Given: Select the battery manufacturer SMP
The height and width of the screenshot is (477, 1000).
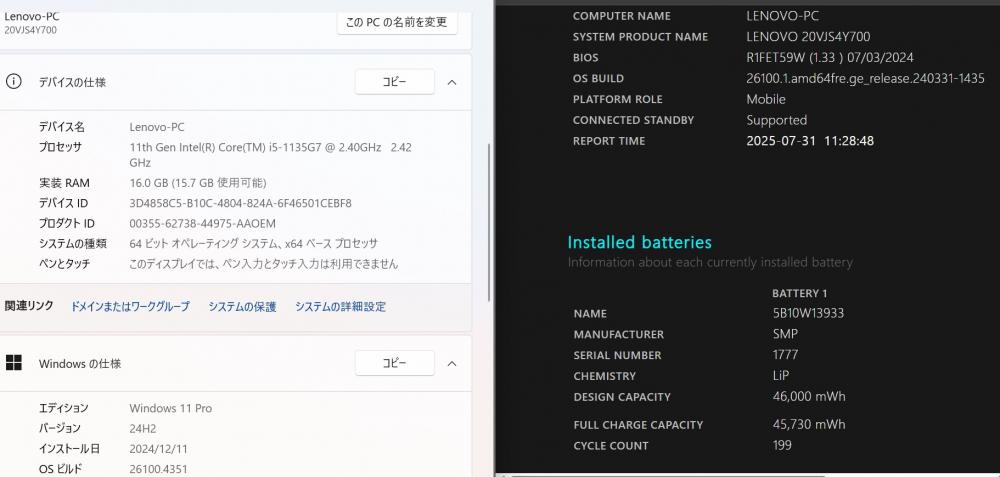Looking at the screenshot, I should [785, 334].
